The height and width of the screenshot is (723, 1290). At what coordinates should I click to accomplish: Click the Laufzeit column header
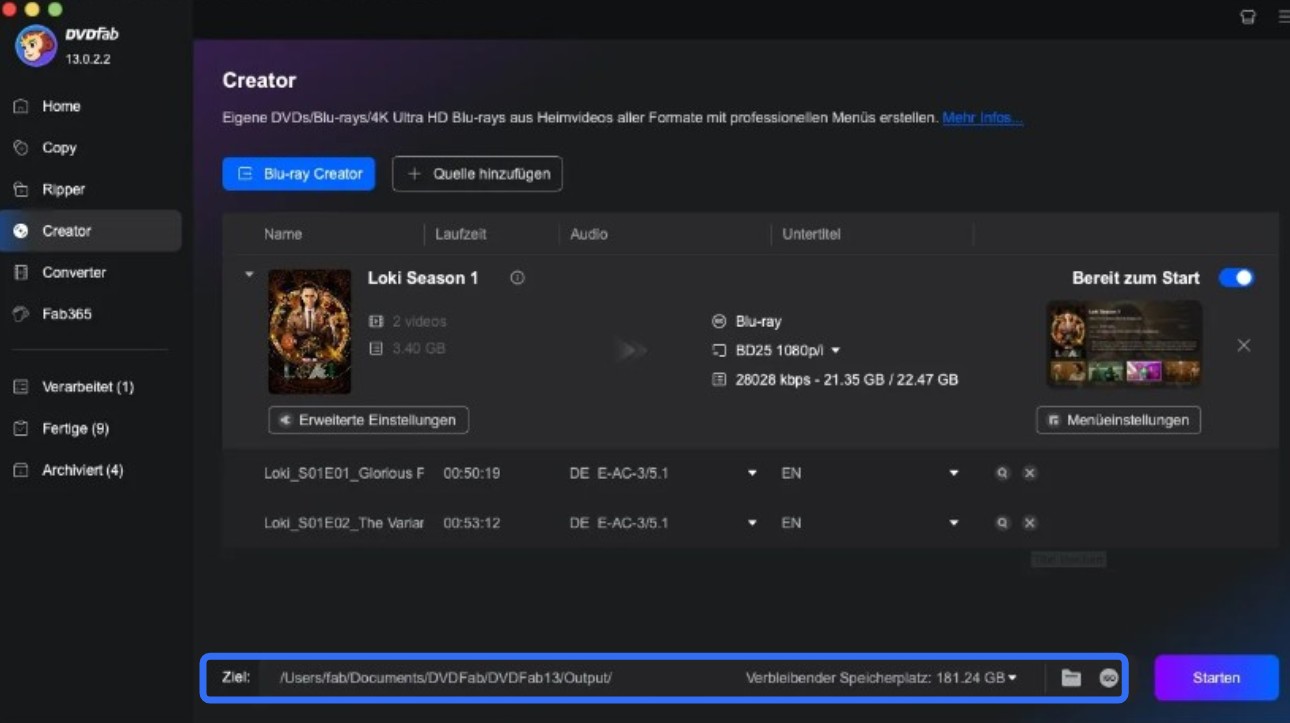tap(461, 234)
